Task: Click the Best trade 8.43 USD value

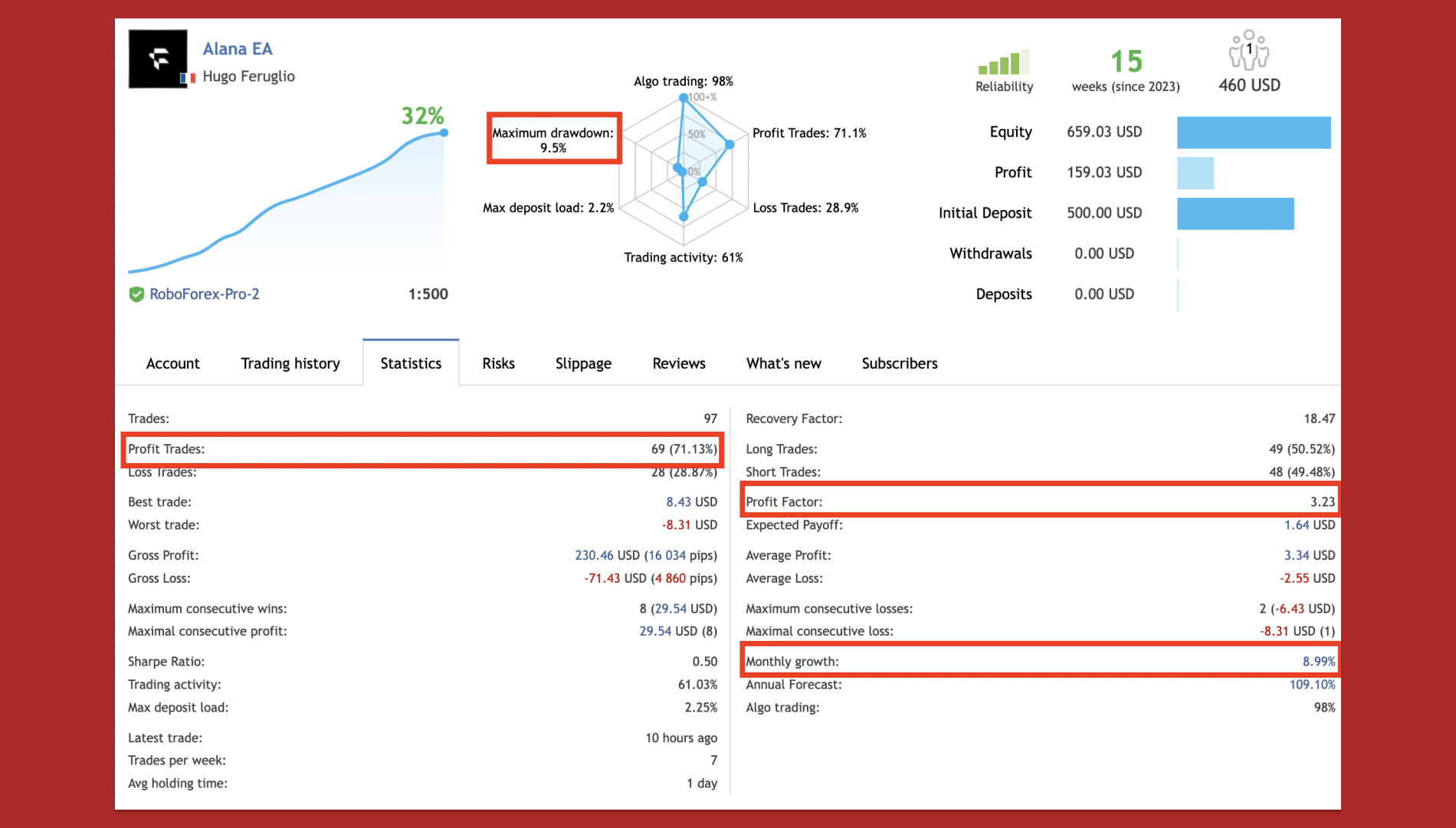Action: point(692,502)
